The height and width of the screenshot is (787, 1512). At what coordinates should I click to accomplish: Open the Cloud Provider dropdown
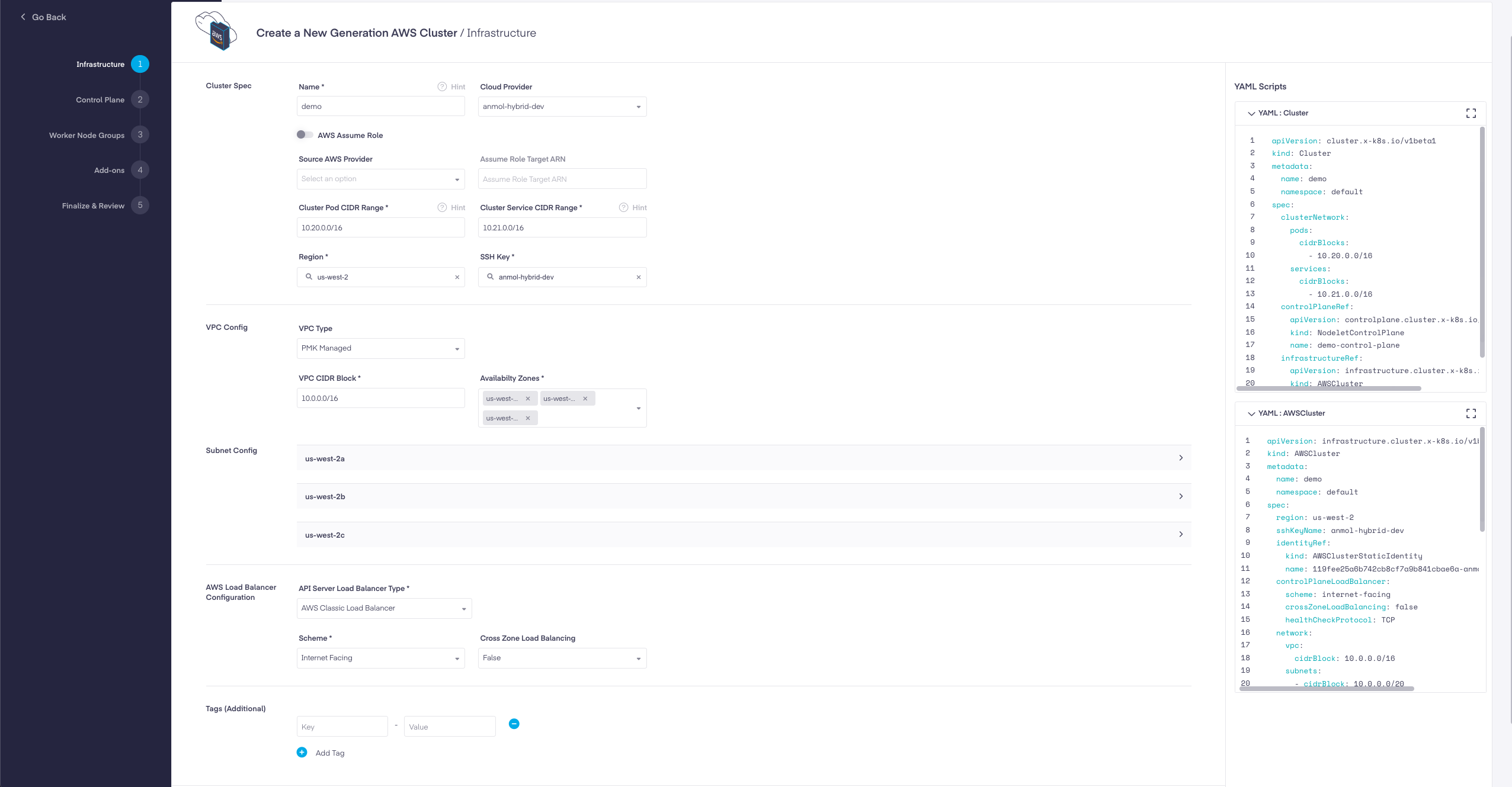click(562, 107)
